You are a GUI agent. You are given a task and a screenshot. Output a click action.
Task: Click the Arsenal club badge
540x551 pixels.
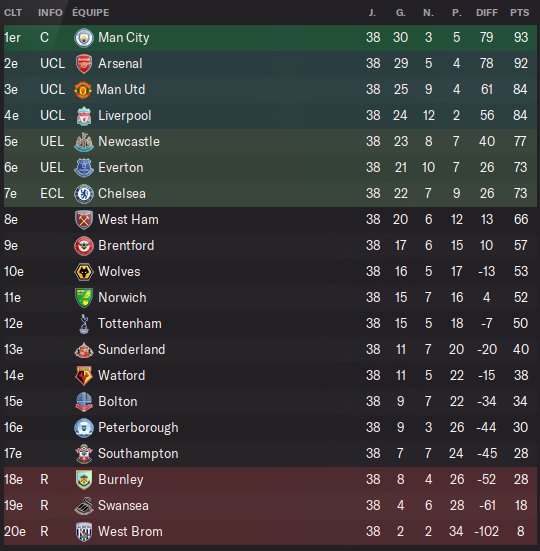[84, 64]
